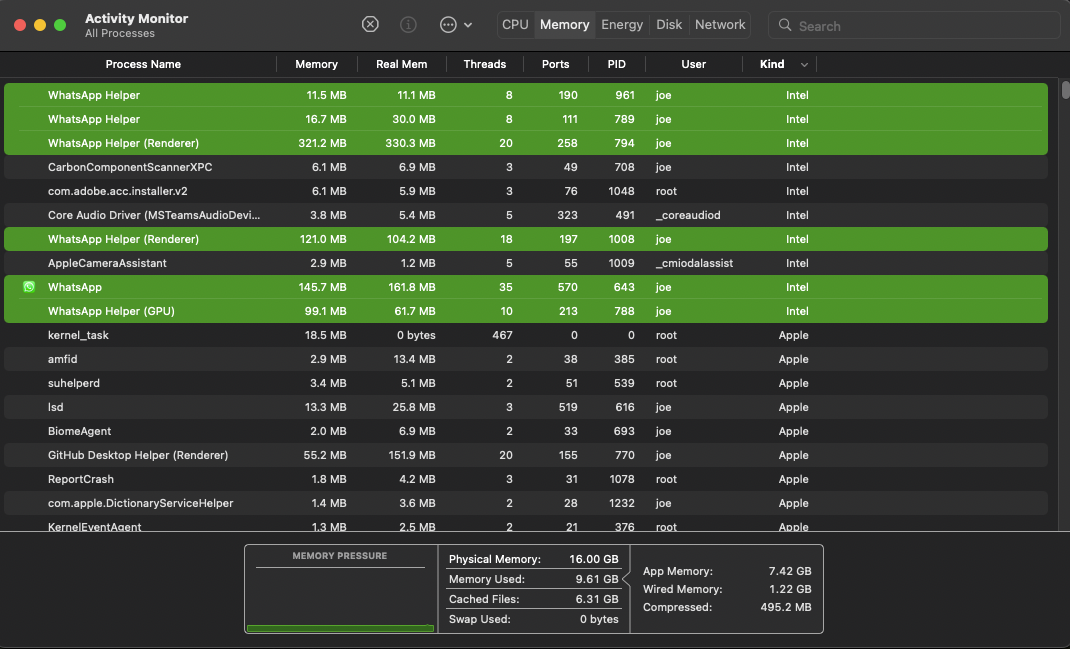Sort by Kind column header
This screenshot has width=1070, height=649.
pyautogui.click(x=772, y=64)
